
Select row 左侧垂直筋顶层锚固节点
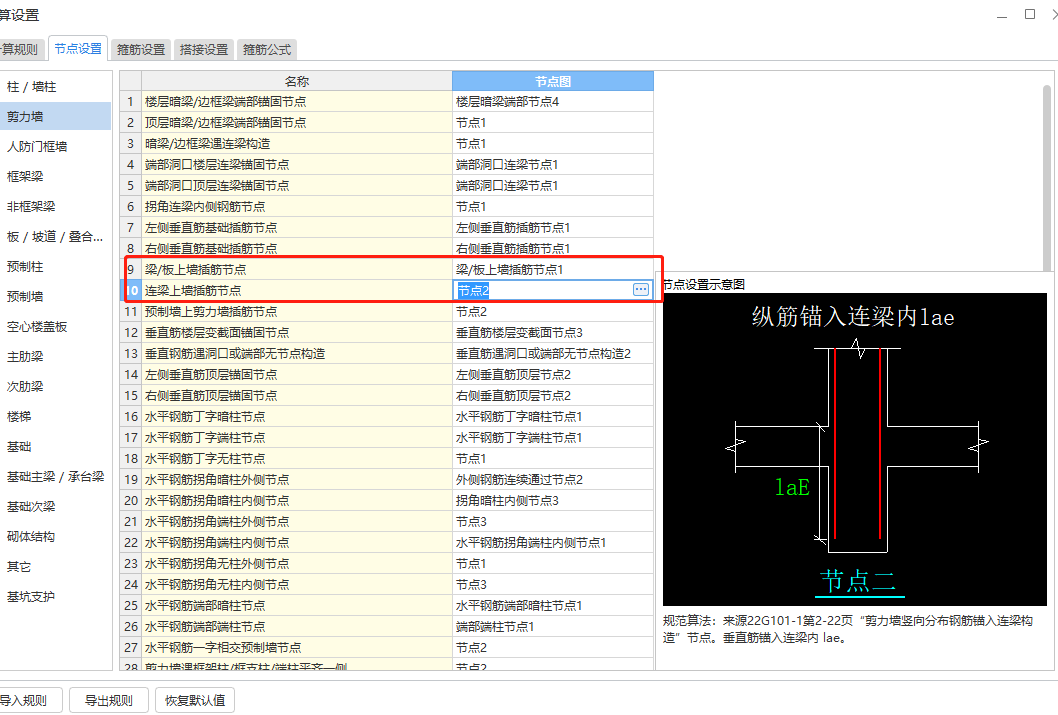[x=296, y=374]
